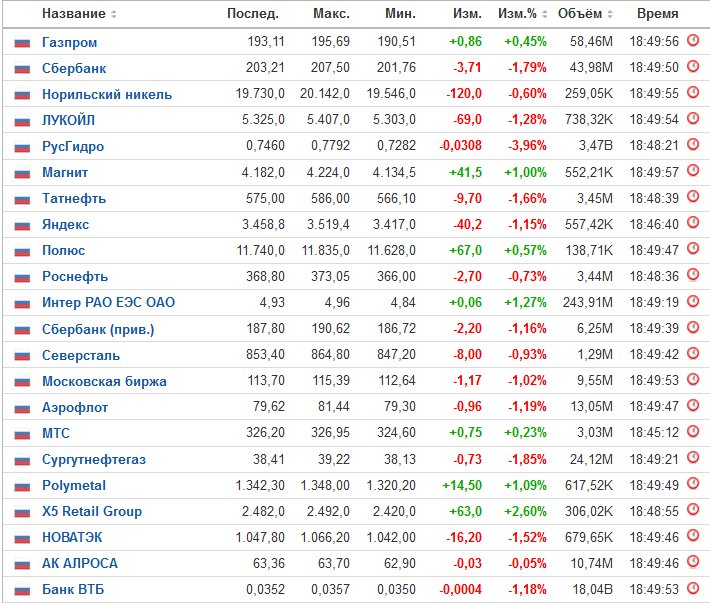The image size is (710, 603).
Task: Click the clock icon in Роснефть row
Action: [x=693, y=275]
